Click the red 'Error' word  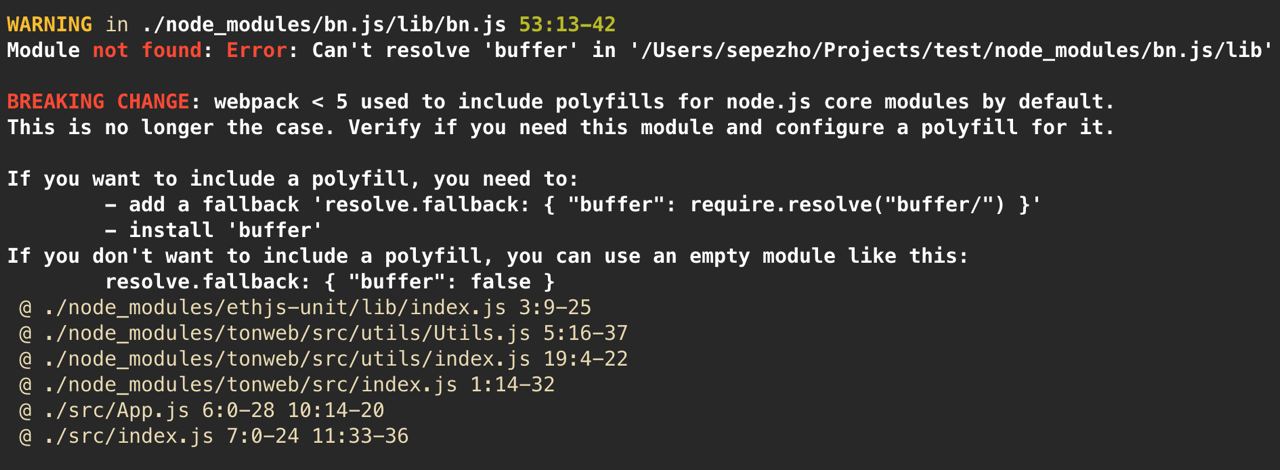pyautogui.click(x=257, y=50)
